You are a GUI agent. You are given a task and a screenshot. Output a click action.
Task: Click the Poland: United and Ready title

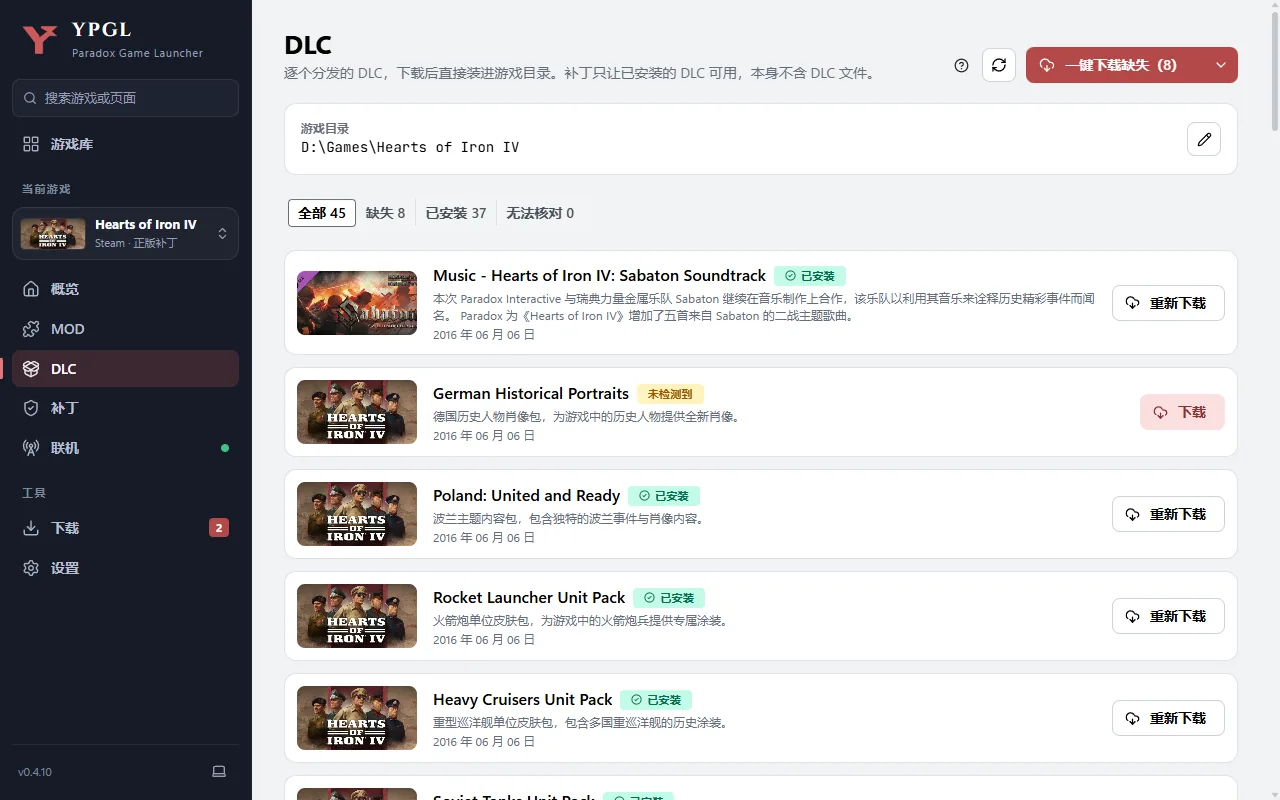pos(526,496)
